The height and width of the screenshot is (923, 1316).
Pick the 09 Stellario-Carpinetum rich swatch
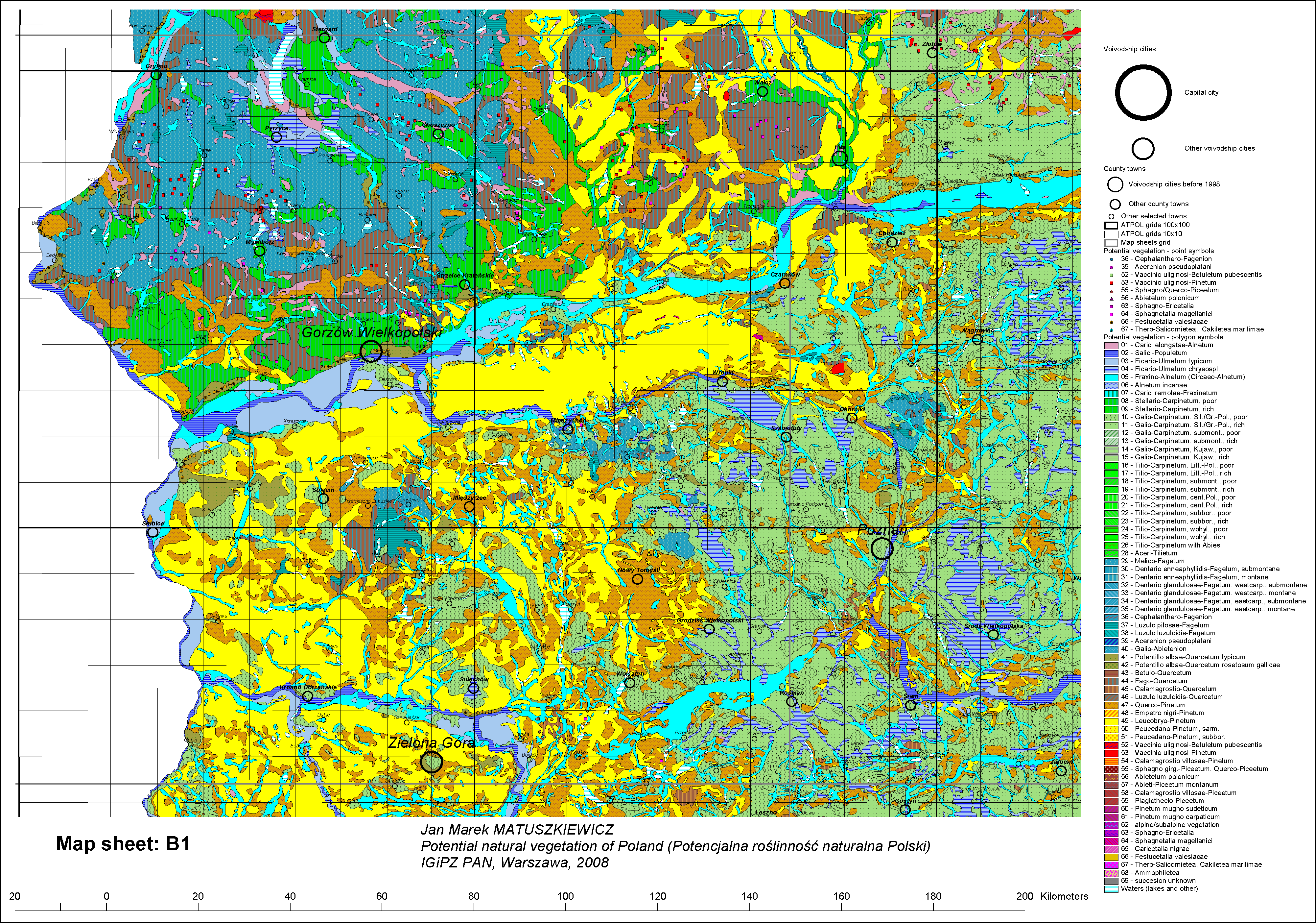[1111, 409]
